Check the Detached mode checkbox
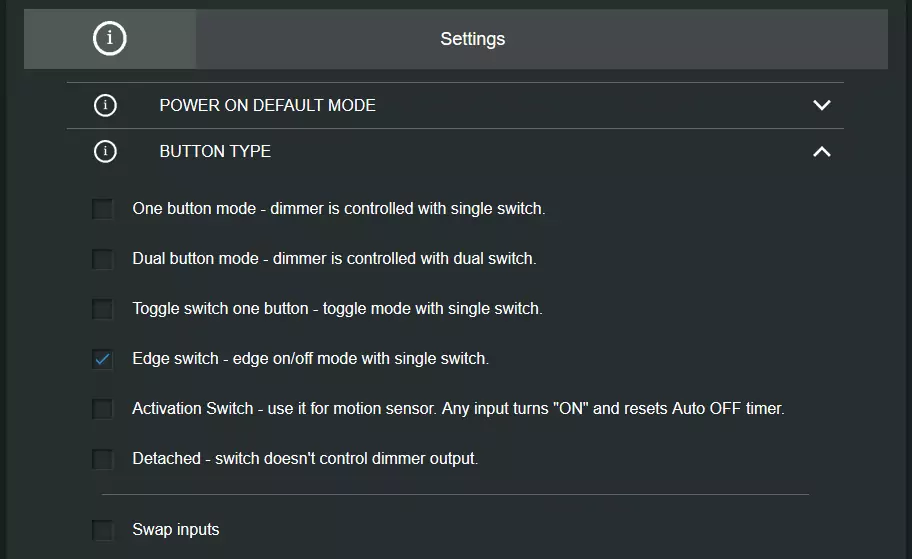 [102, 459]
